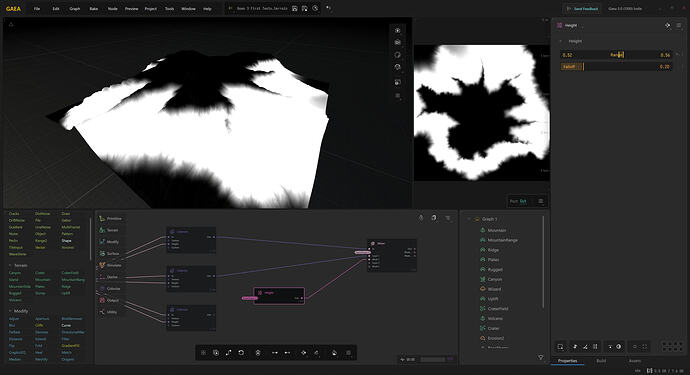Click the Range maximum value 0.56

coord(665,55)
